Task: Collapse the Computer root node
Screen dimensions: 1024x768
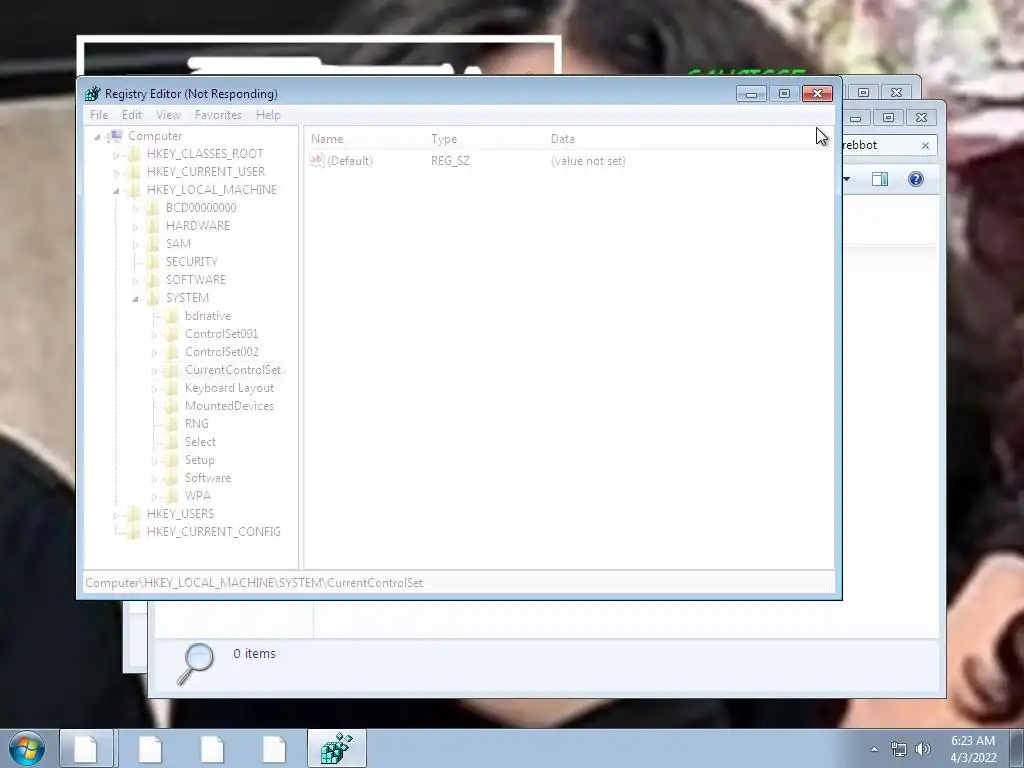Action: [x=97, y=136]
